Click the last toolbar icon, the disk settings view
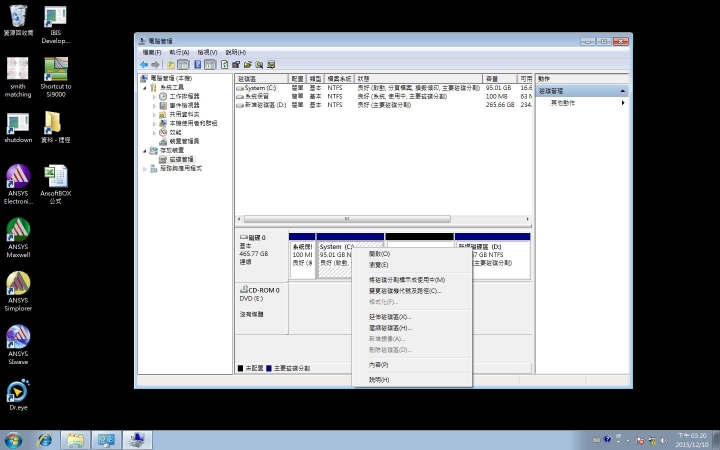The width and height of the screenshot is (720, 450). [271, 65]
